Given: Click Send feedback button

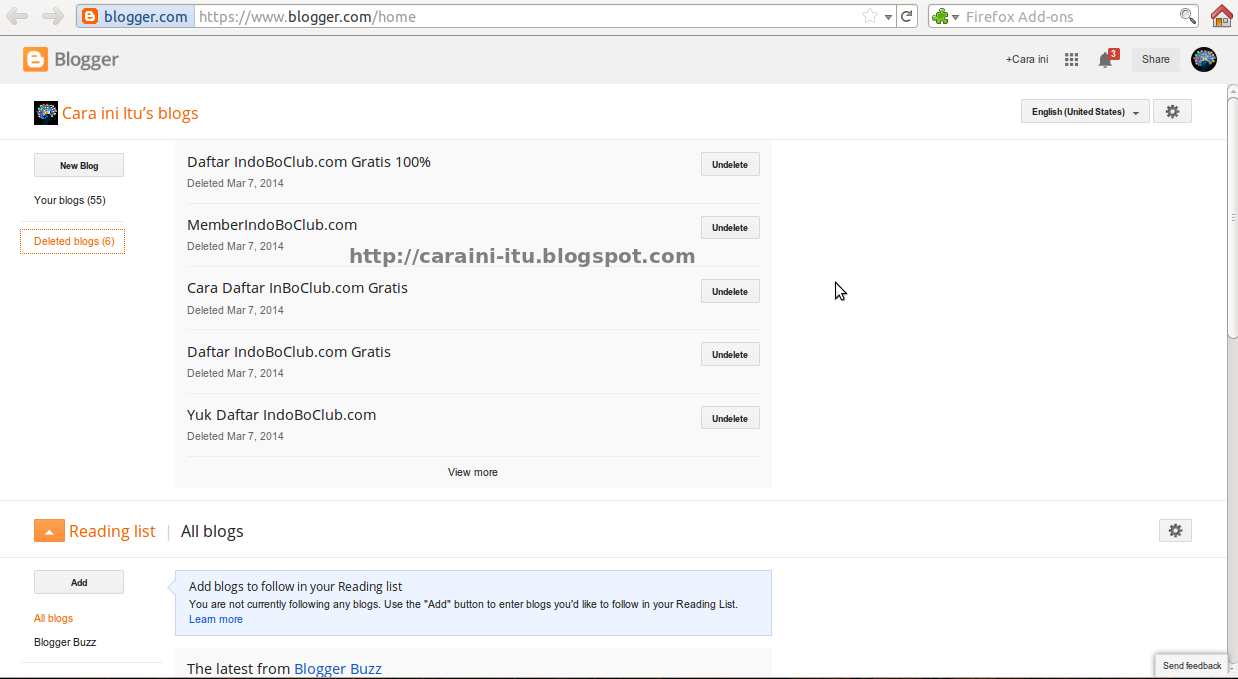Looking at the screenshot, I should pos(1192,666).
